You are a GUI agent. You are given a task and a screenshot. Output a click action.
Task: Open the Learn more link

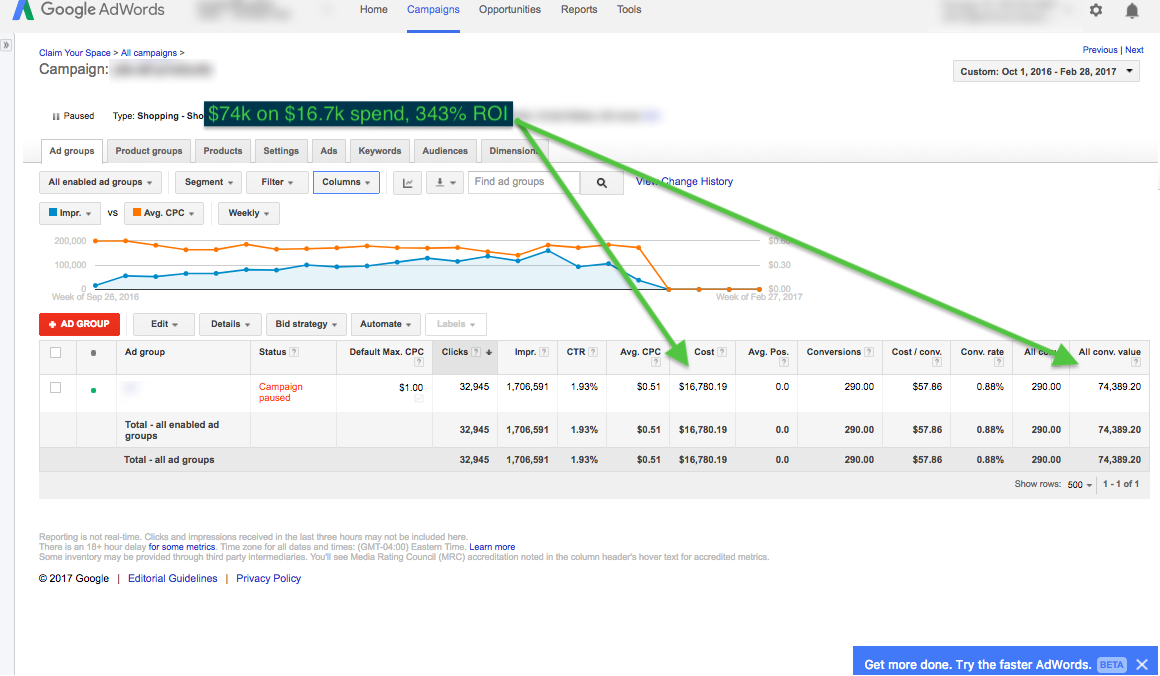point(492,547)
